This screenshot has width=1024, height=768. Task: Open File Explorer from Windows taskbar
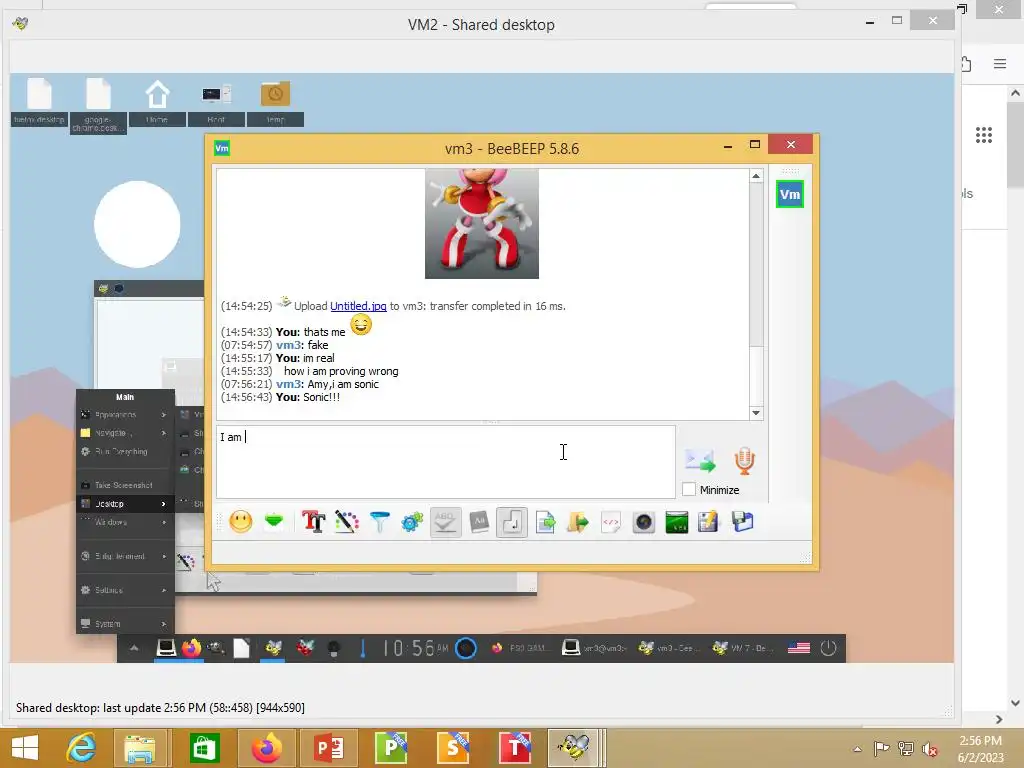[x=140, y=748]
